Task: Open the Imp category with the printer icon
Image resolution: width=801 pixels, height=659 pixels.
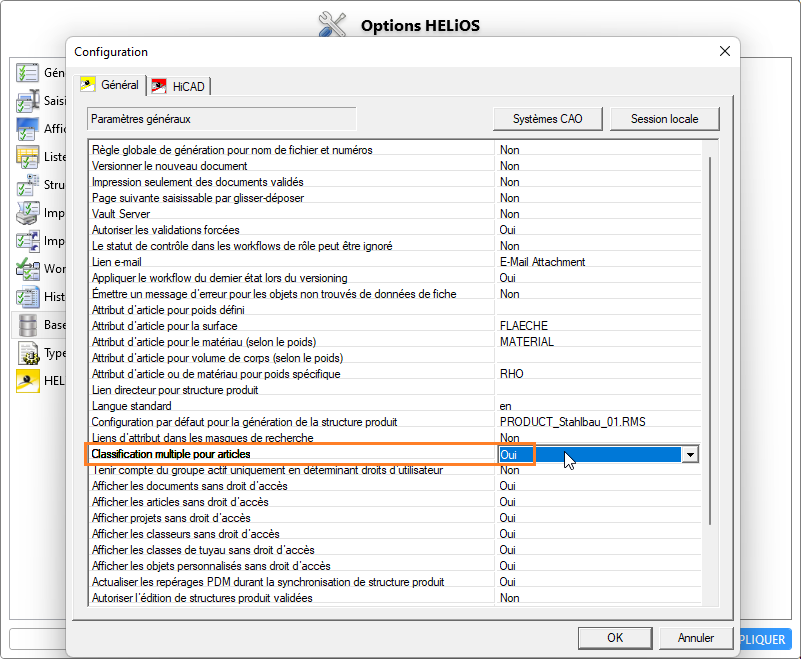Action: (x=40, y=213)
